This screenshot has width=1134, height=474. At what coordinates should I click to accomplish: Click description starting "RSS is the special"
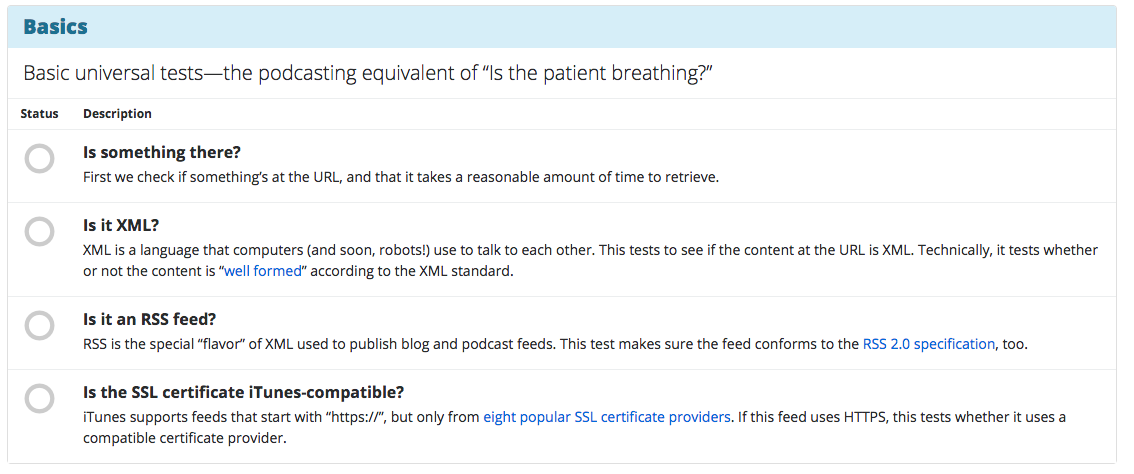tap(470, 344)
